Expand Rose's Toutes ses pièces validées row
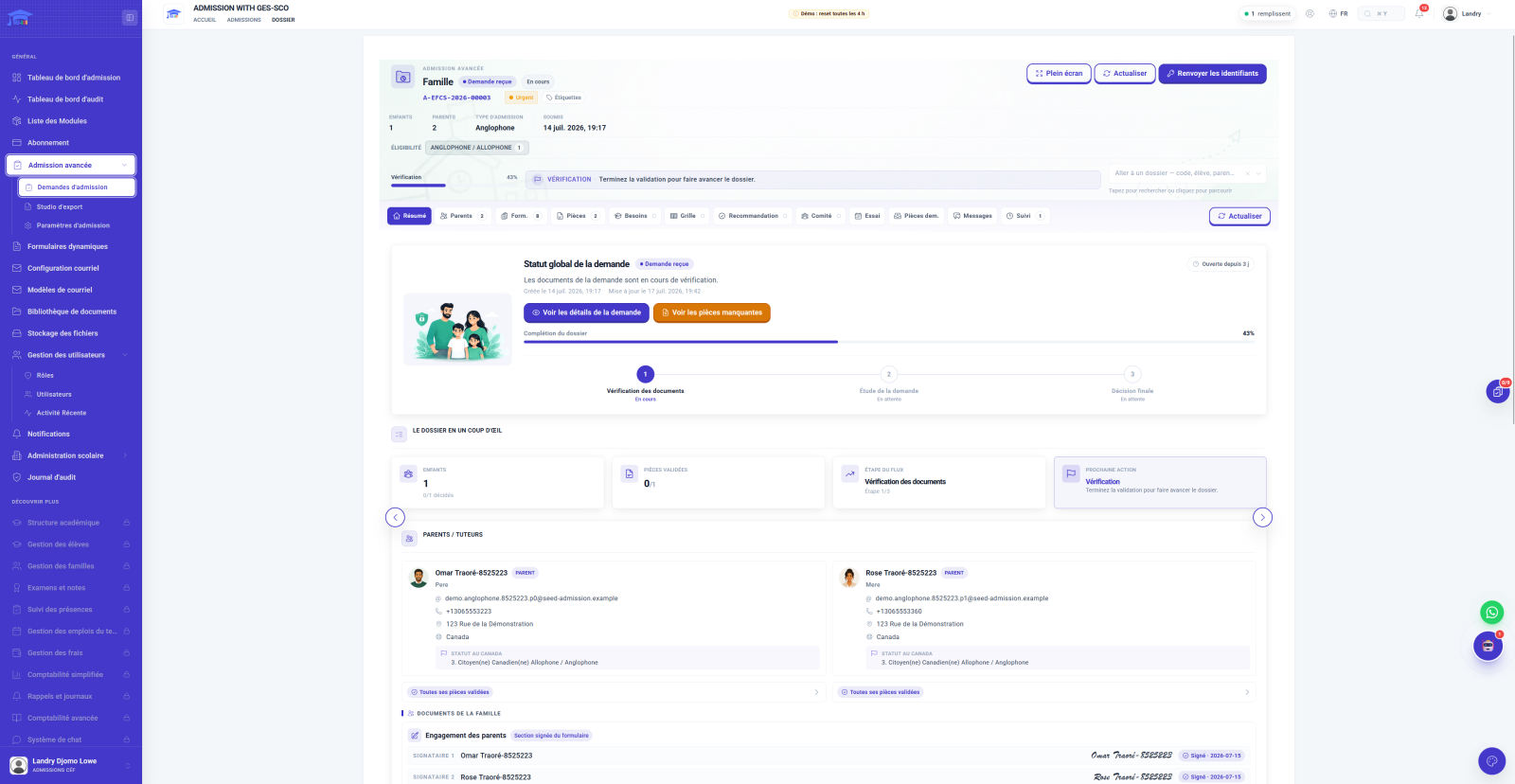This screenshot has height=784, width=1515. click(x=1044, y=692)
